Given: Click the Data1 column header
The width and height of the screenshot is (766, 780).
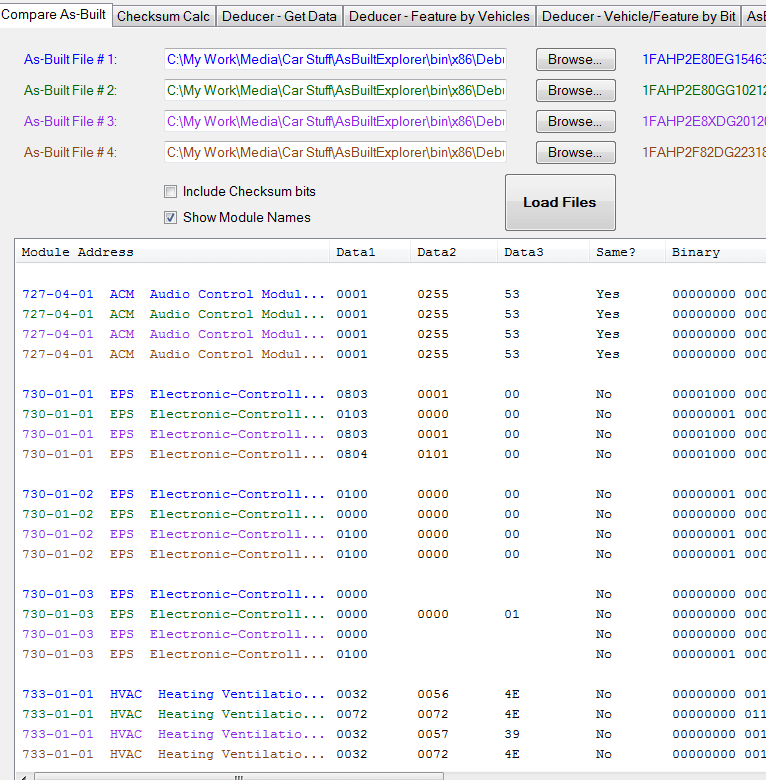Looking at the screenshot, I should tap(370, 252).
